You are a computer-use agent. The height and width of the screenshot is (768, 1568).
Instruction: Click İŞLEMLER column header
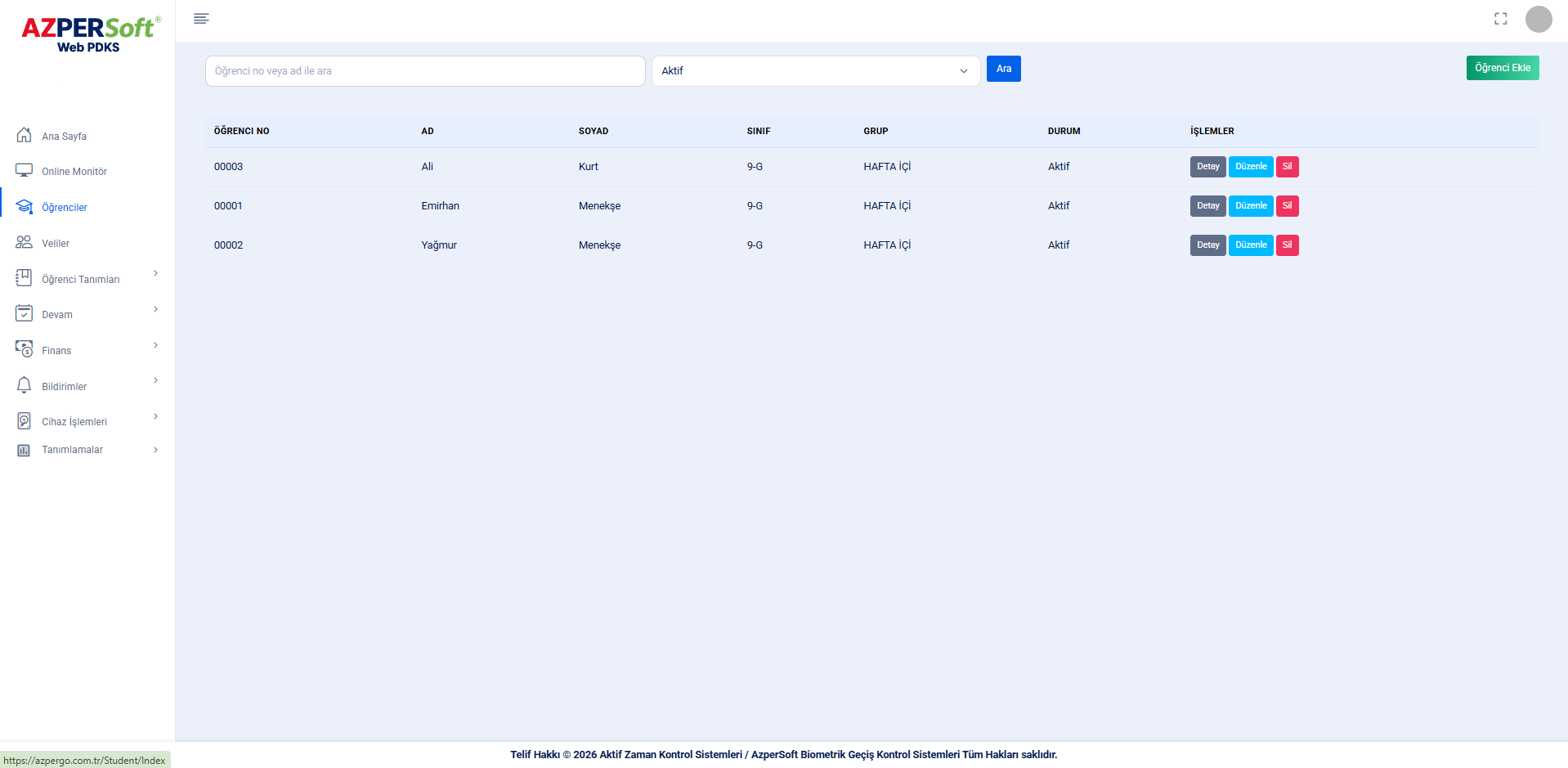point(1212,131)
